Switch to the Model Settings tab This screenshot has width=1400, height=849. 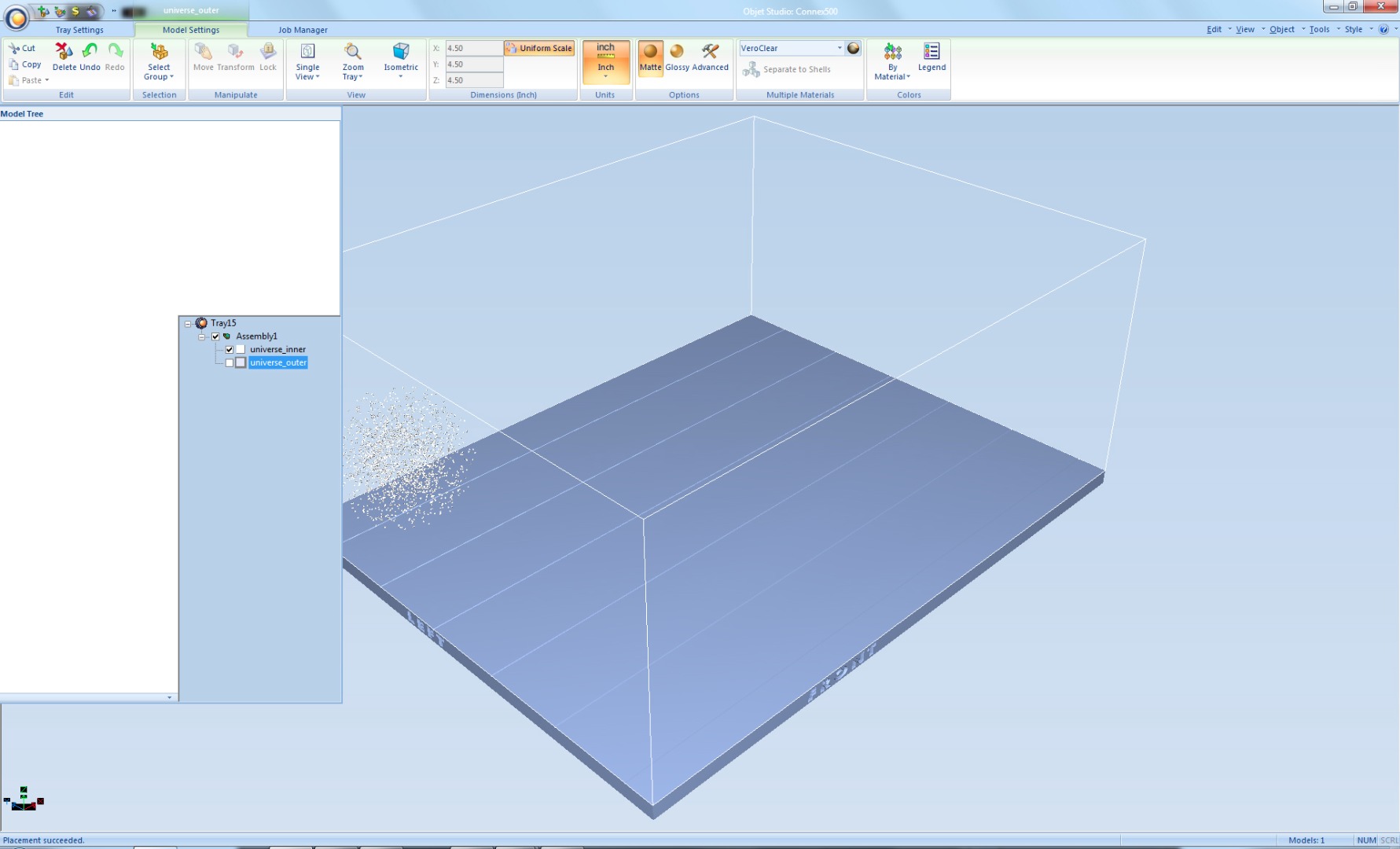(x=191, y=30)
